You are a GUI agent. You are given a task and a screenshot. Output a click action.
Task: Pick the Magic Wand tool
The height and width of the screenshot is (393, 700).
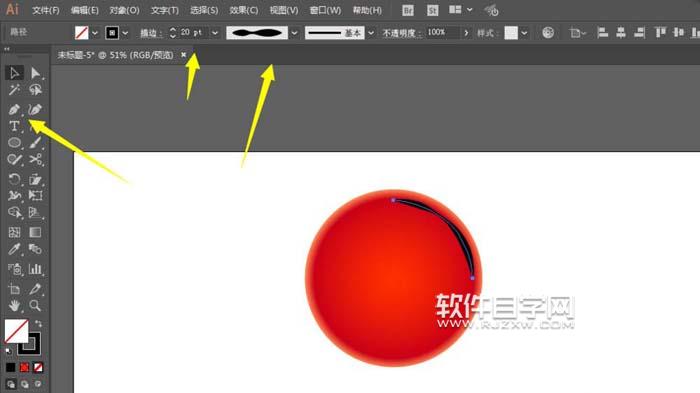[x=14, y=90]
